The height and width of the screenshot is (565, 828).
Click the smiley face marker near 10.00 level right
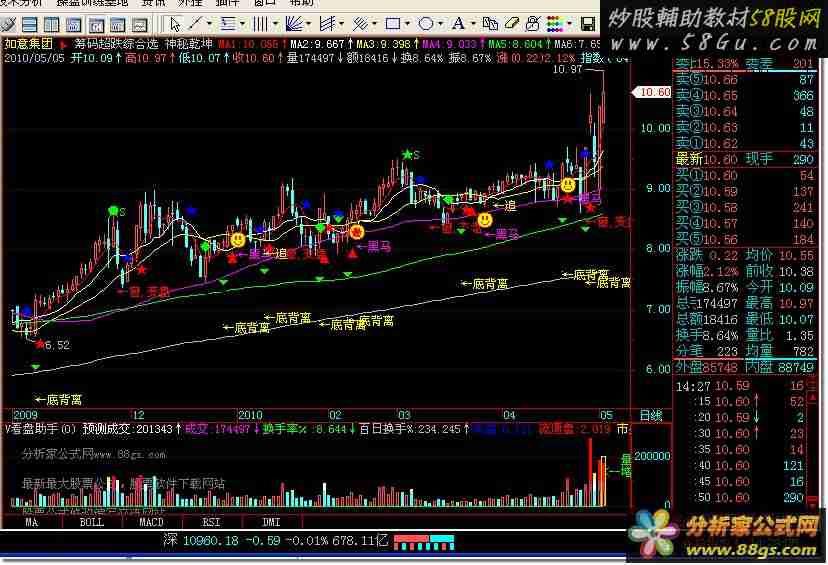tap(568, 185)
